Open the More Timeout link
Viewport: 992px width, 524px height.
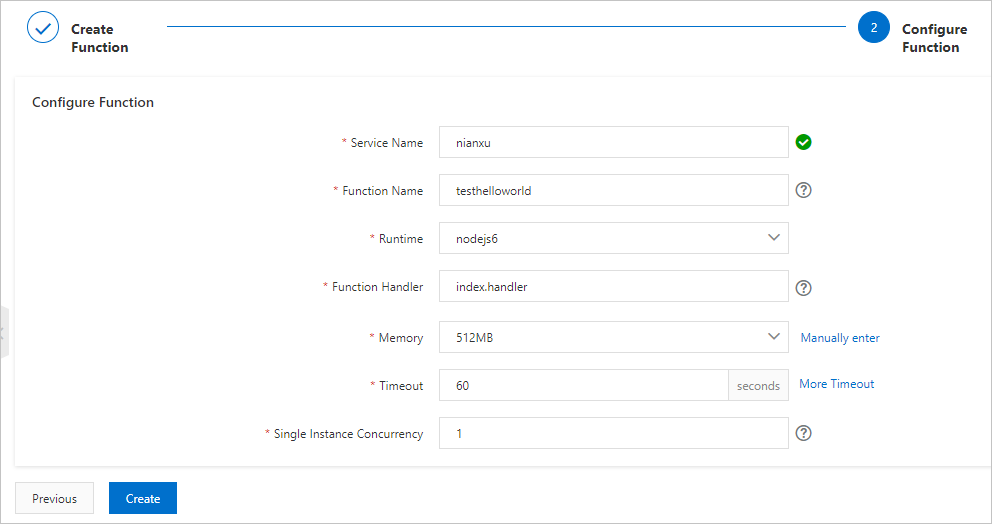click(x=837, y=384)
